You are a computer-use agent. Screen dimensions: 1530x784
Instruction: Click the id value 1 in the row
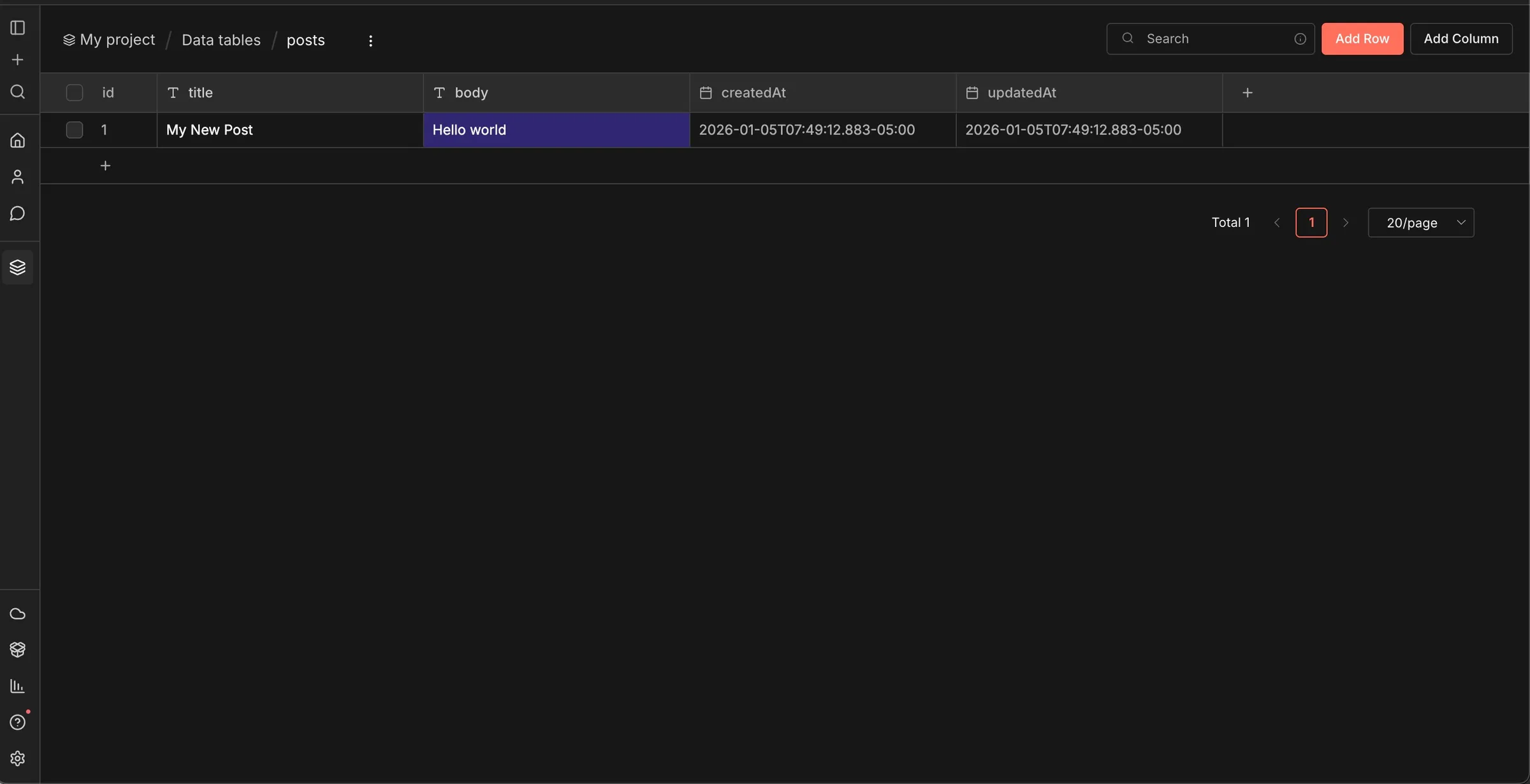coord(104,130)
